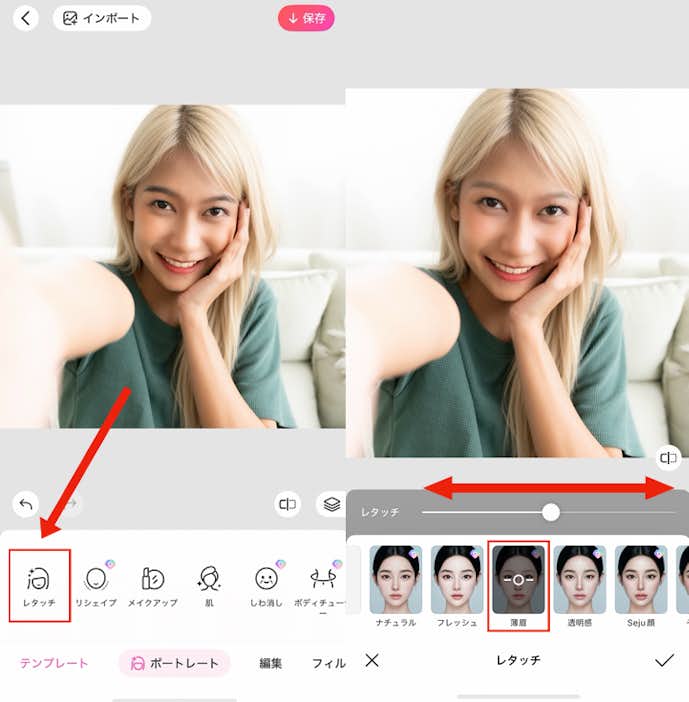The width and height of the screenshot is (689, 702).
Task: Tap the greyed-out redo arrow
Action: click(72, 505)
